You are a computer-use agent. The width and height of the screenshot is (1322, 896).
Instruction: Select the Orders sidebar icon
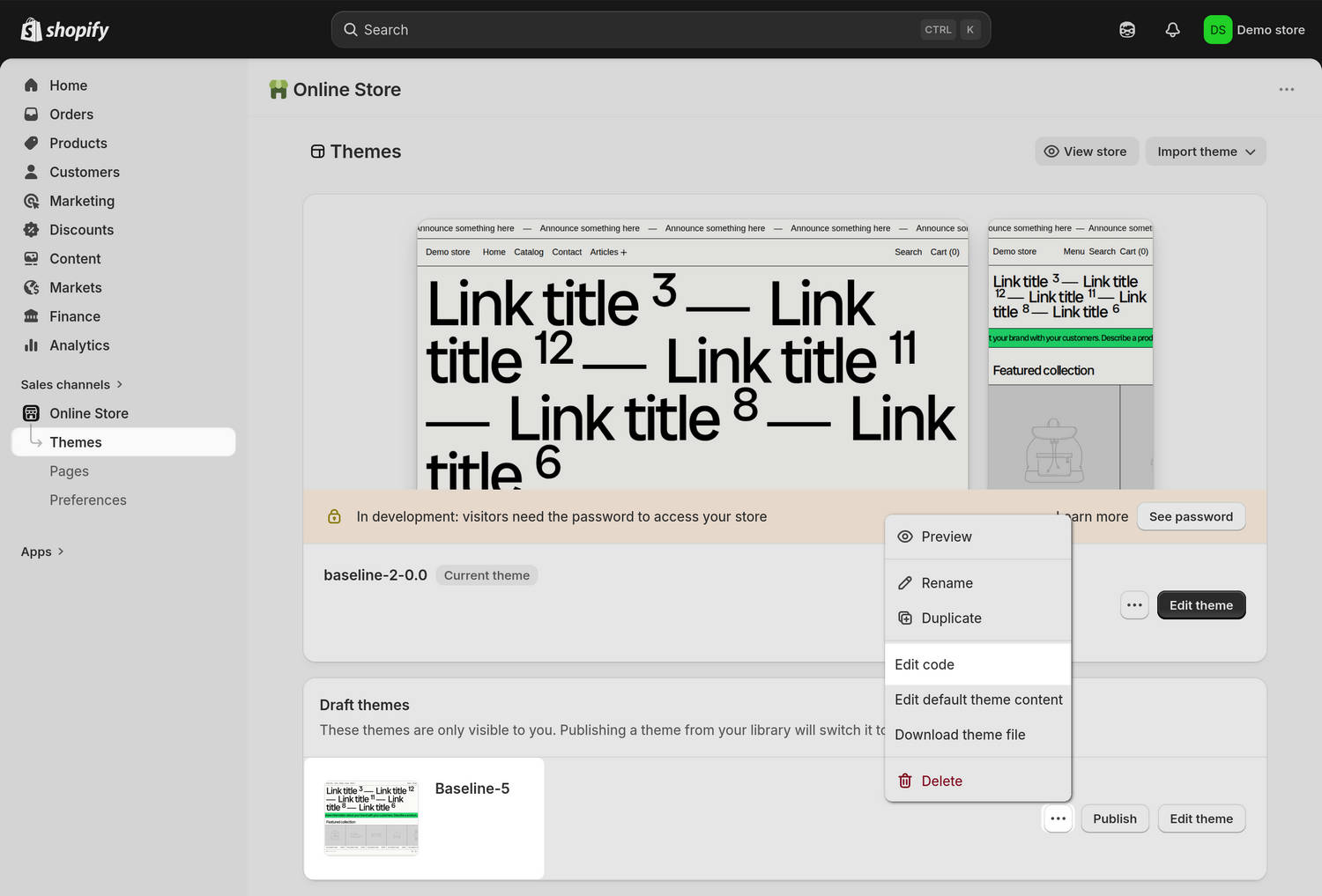[32, 114]
